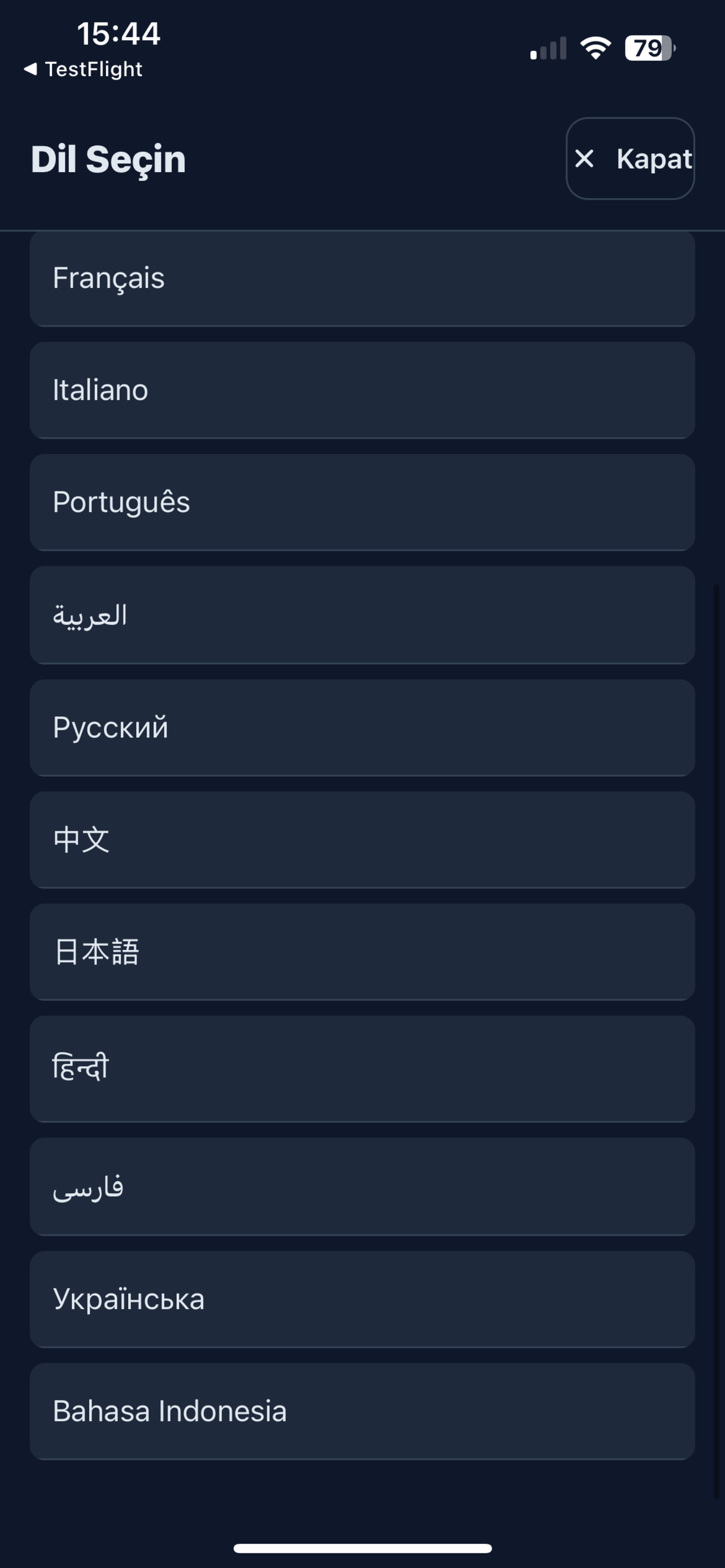This screenshot has width=725, height=1568.
Task: Select Bahasa Indonesia language option
Action: 362,1411
